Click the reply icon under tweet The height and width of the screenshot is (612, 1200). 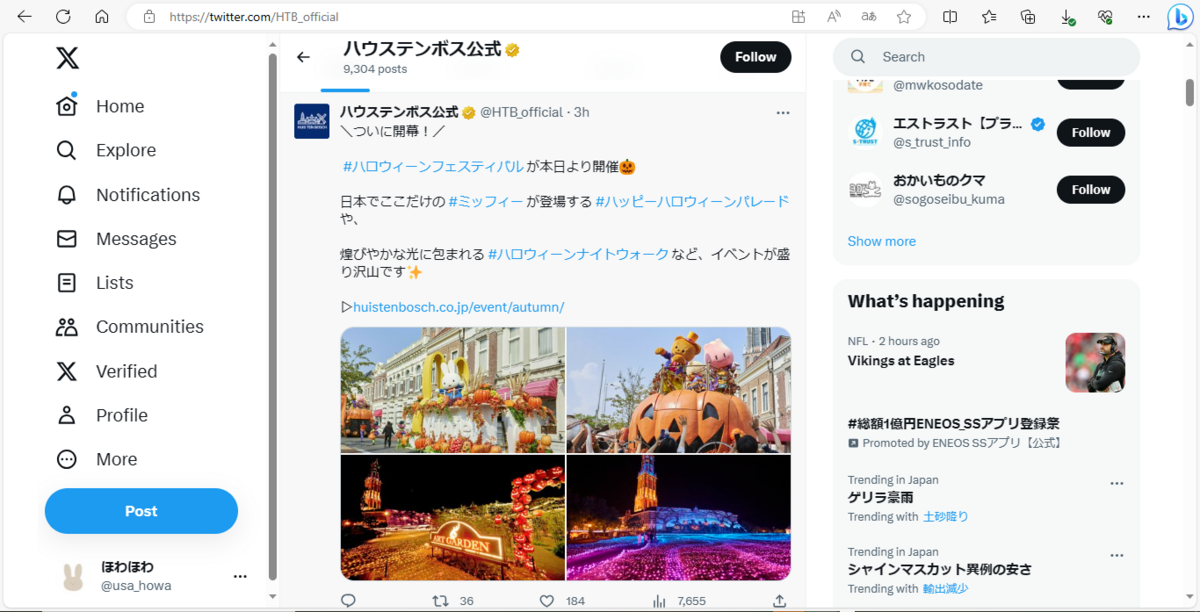click(348, 601)
